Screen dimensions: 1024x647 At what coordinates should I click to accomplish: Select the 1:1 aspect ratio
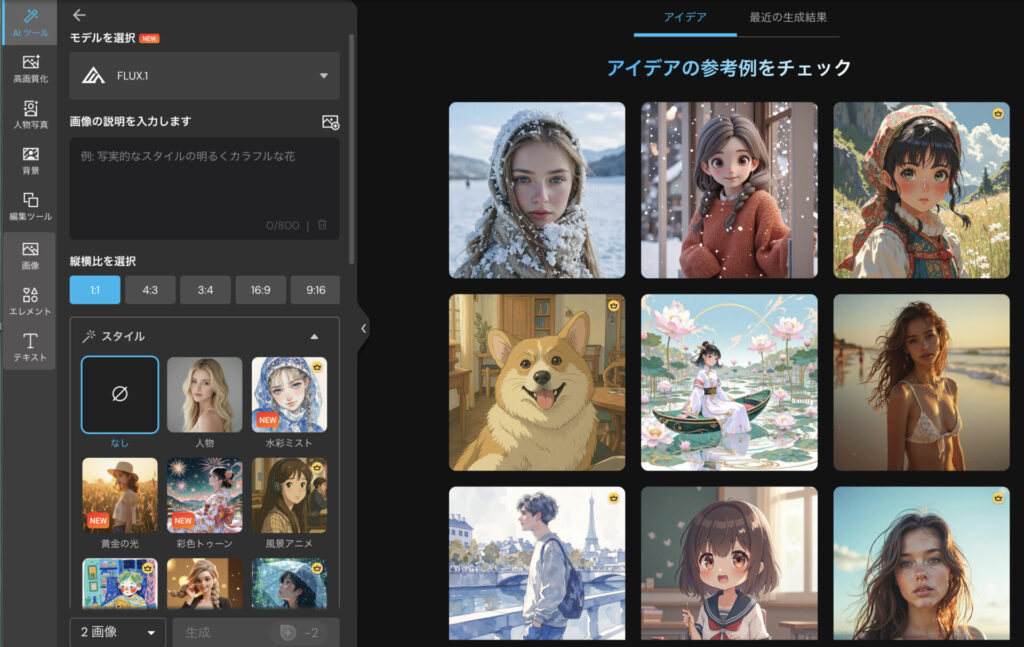95,290
